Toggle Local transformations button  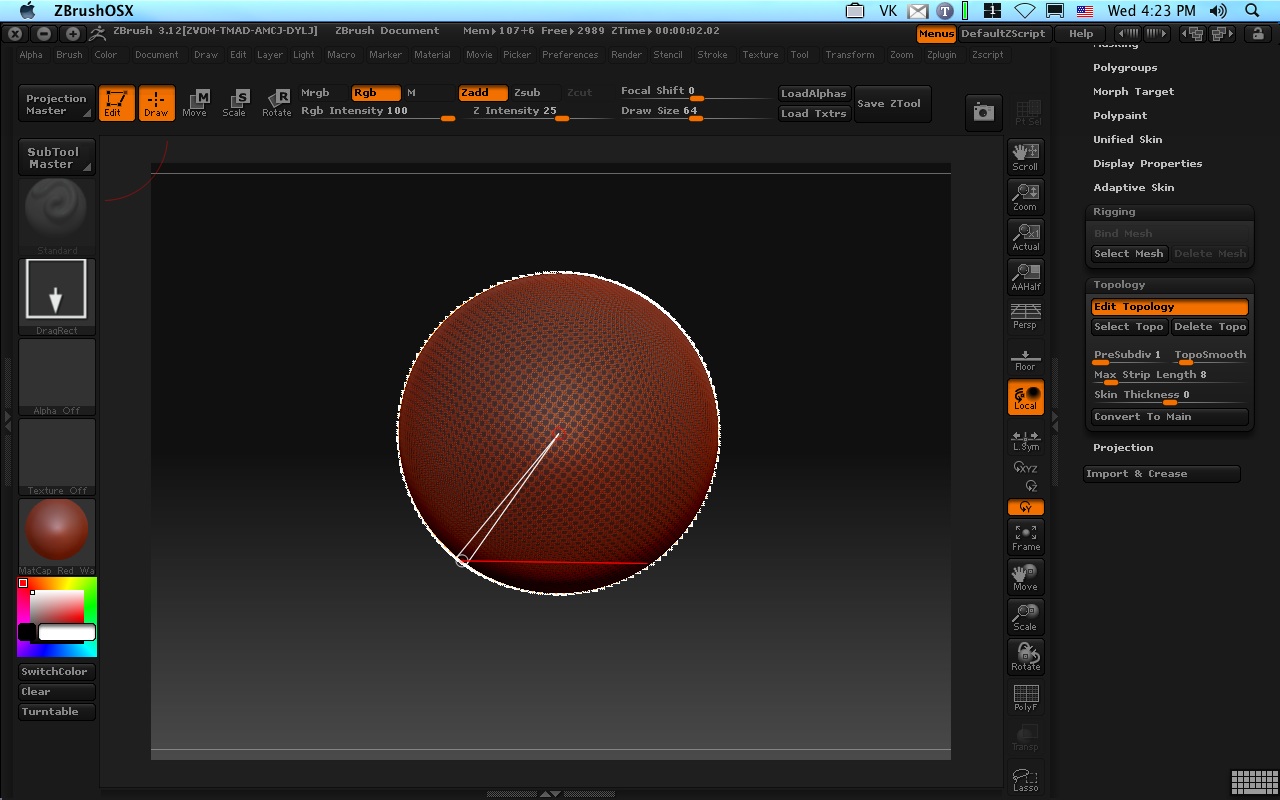coord(1025,397)
